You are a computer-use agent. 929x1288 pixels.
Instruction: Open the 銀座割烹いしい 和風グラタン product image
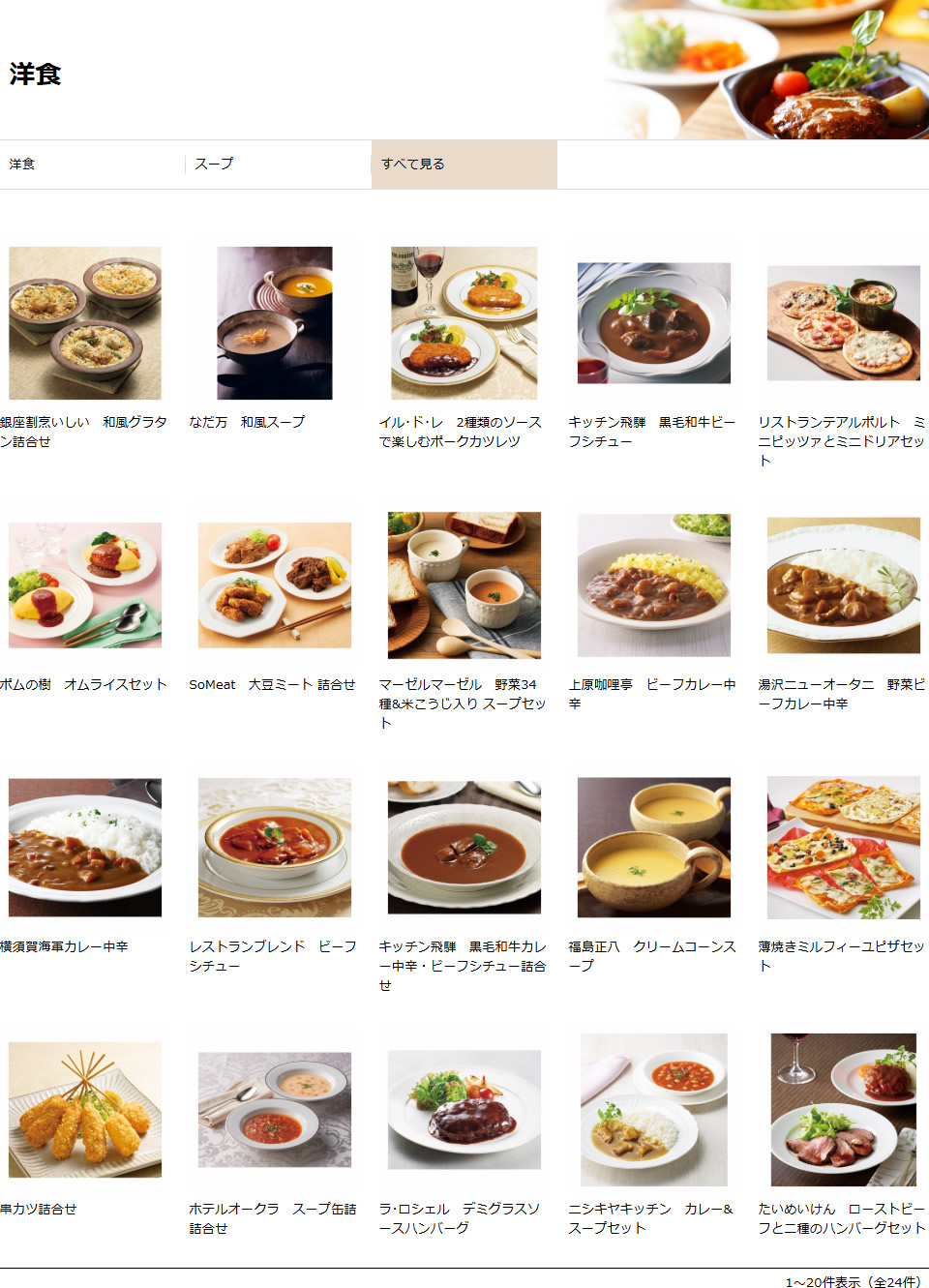pyautogui.click(x=85, y=323)
